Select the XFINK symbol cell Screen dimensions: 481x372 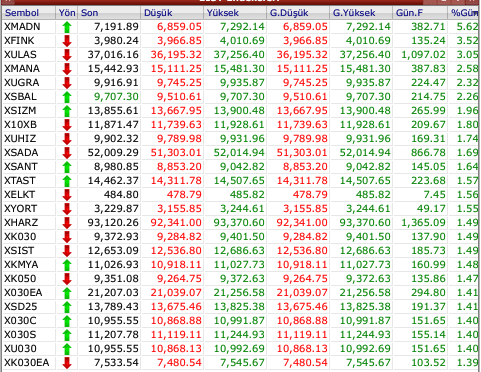(x=29, y=41)
